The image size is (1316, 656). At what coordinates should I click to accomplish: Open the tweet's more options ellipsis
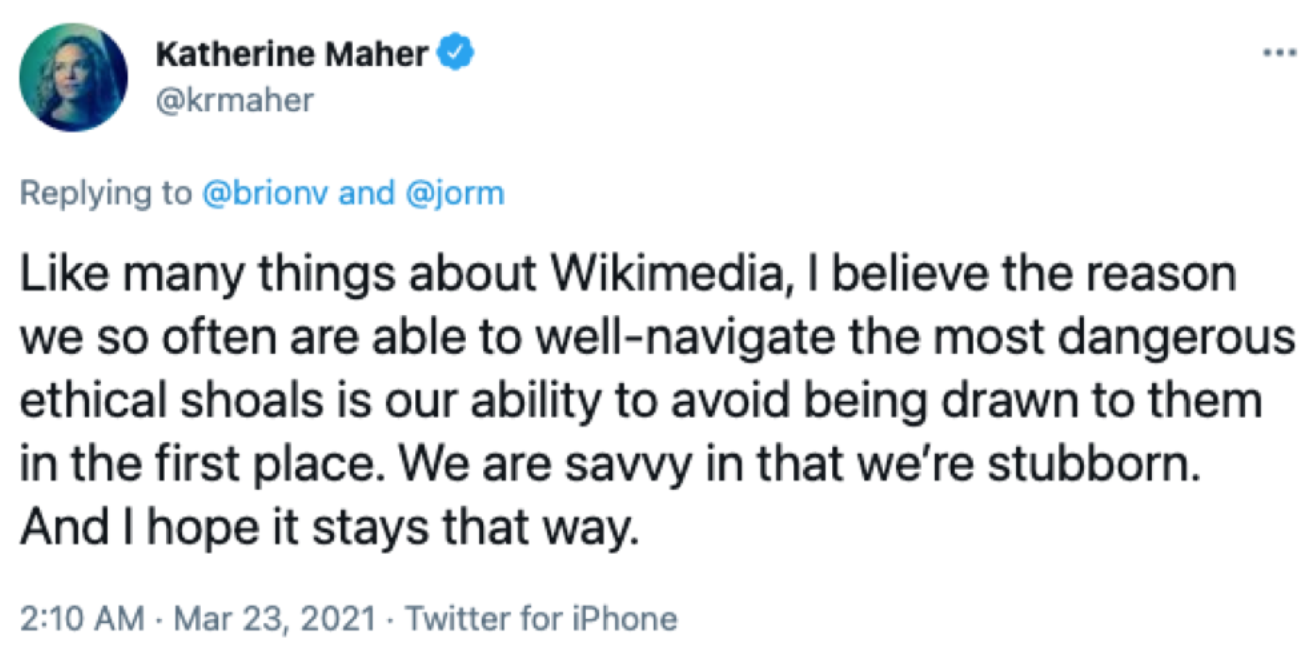[1279, 52]
